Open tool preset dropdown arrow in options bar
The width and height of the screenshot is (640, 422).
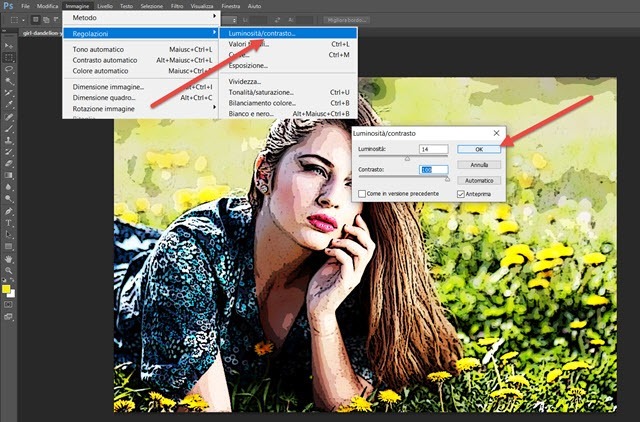pyautogui.click(x=23, y=20)
